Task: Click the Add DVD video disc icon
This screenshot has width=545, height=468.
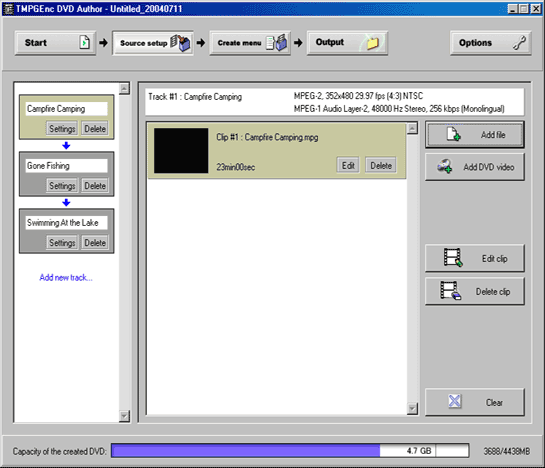Action: (445, 166)
